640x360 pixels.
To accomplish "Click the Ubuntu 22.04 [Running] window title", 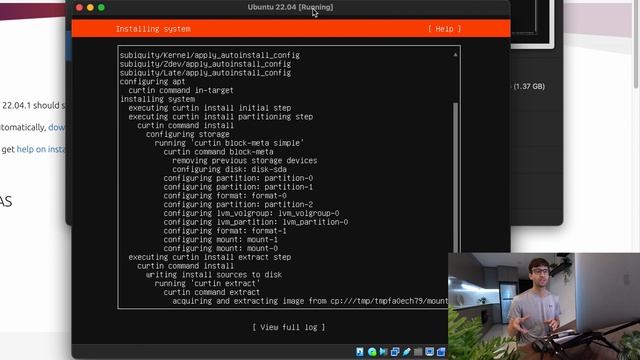I will click(x=290, y=7).
